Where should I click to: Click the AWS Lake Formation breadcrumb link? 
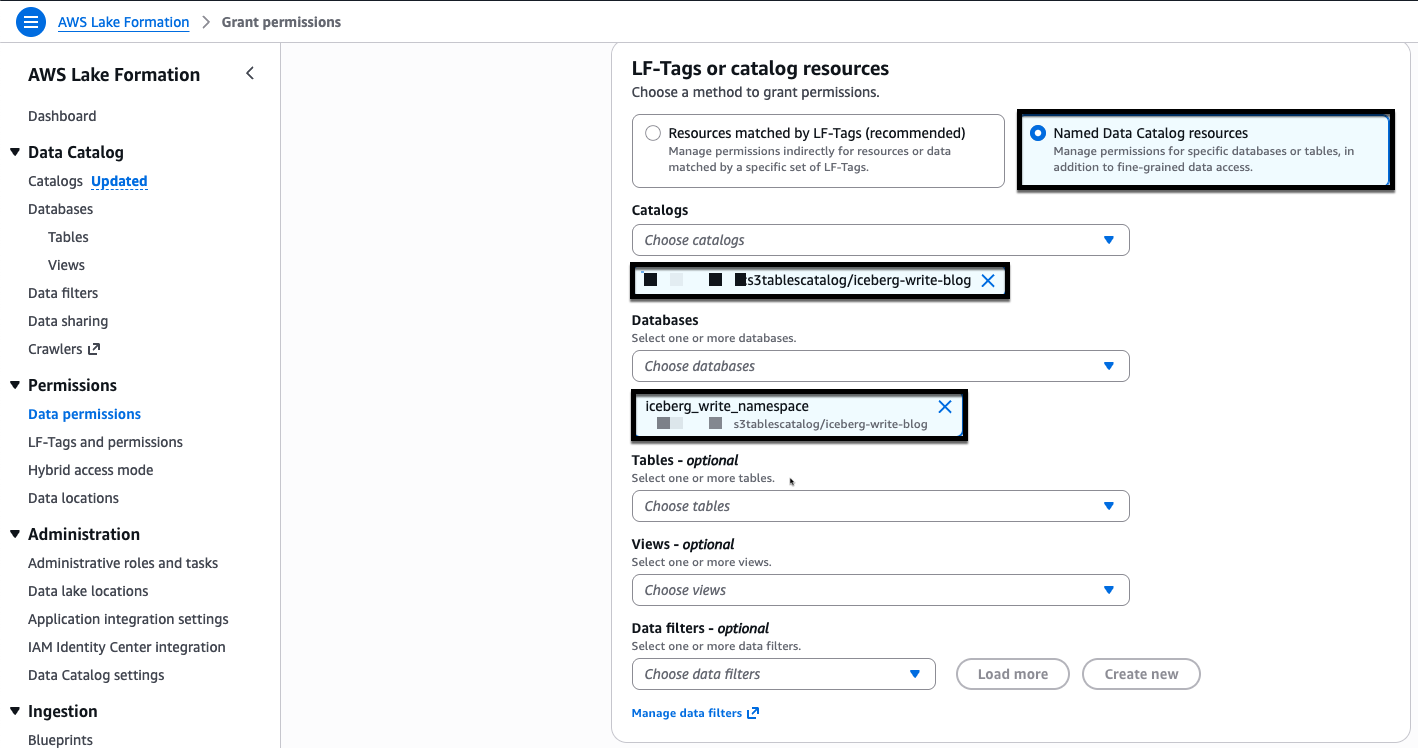[x=123, y=22]
